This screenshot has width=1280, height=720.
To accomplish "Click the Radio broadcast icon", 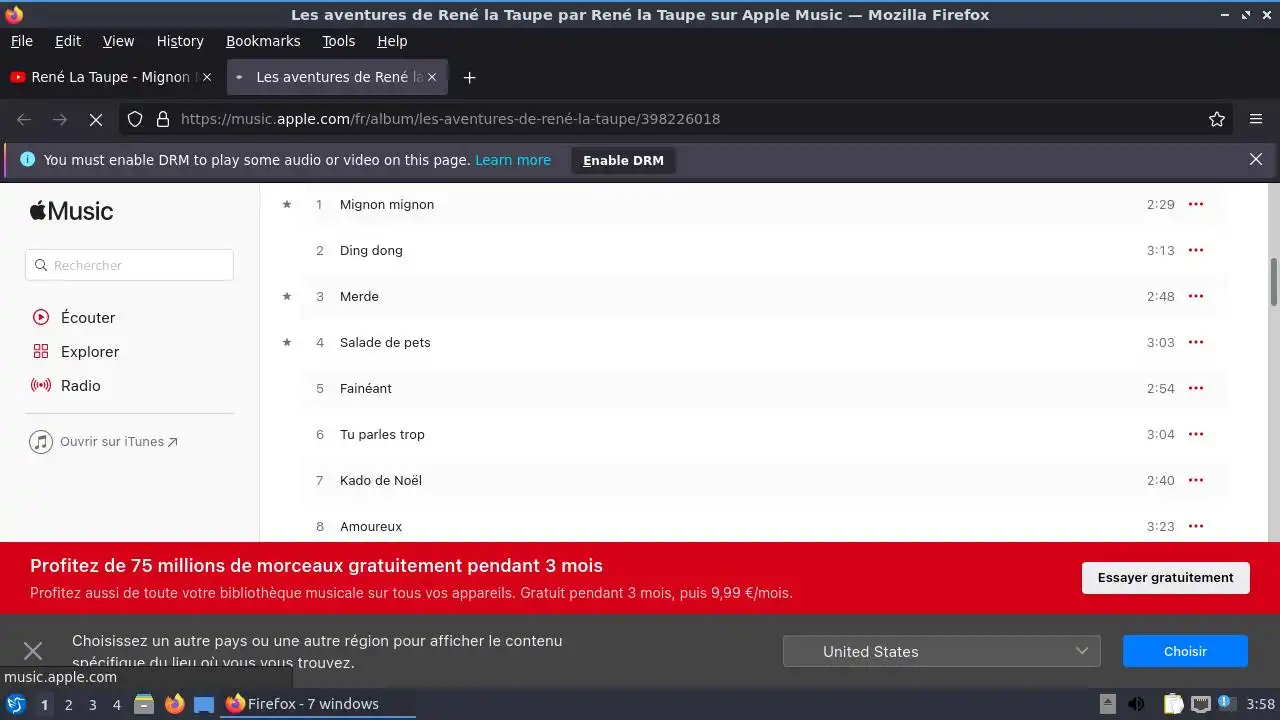I will click(x=41, y=385).
